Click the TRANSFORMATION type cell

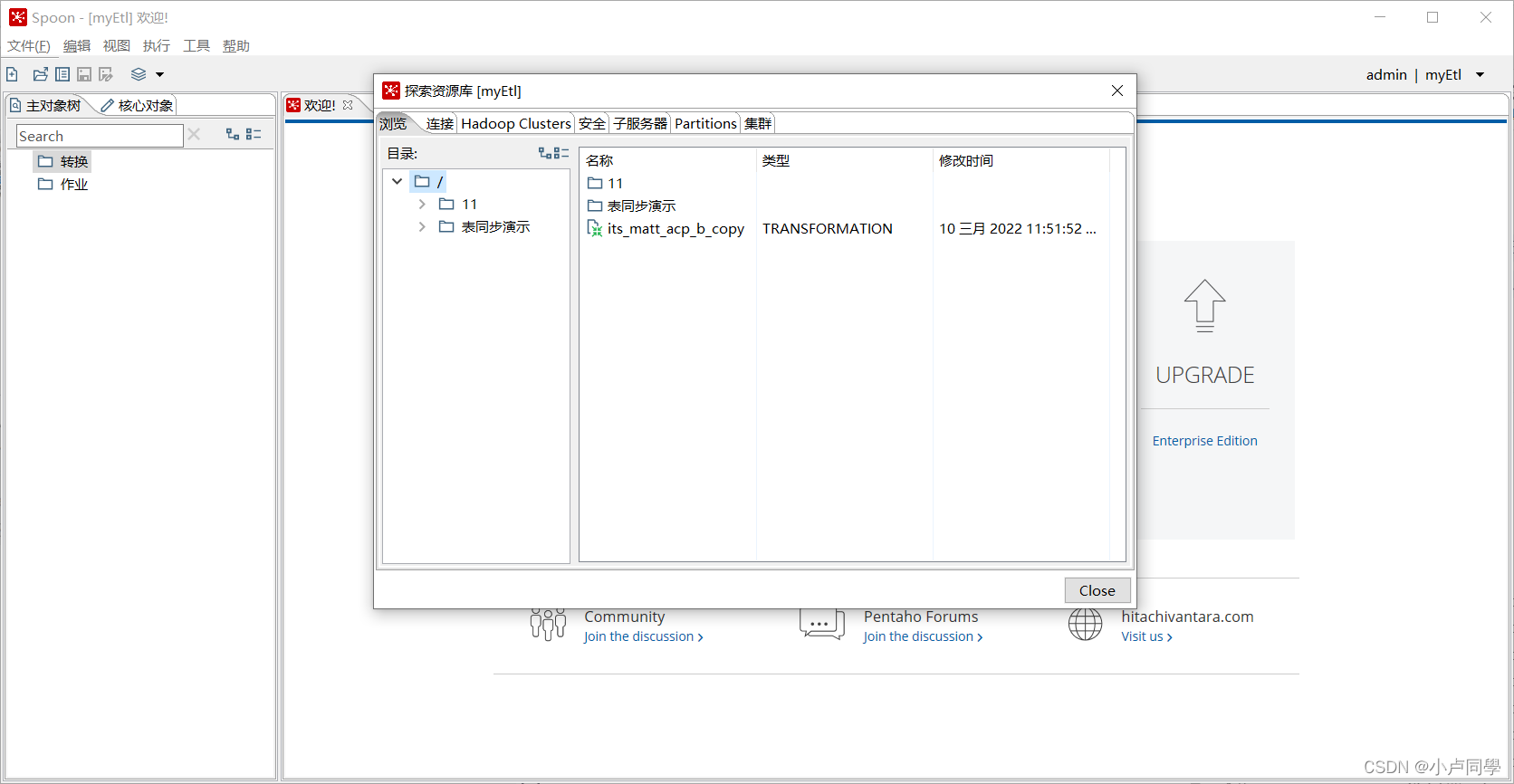828,228
